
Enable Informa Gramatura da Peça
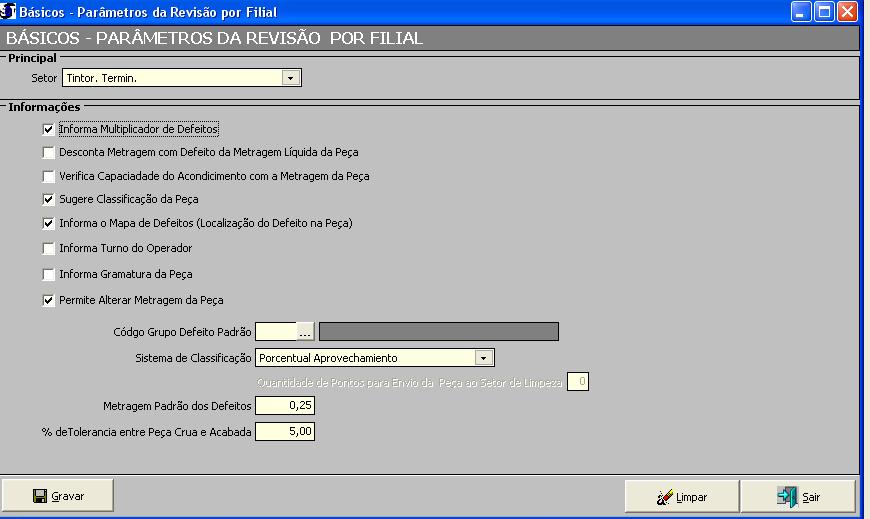(49, 274)
